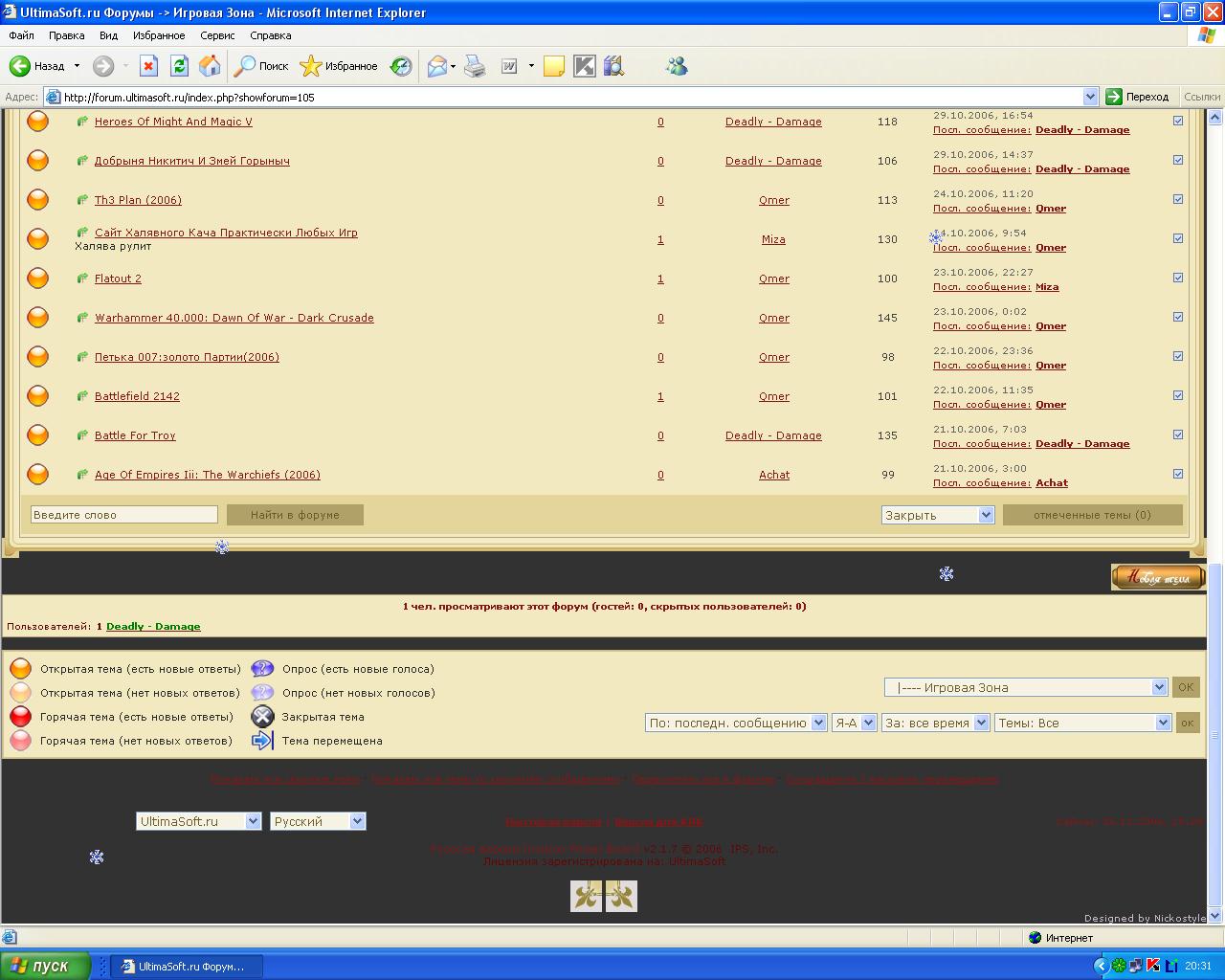The width and height of the screenshot is (1225, 980).
Task: Open the Правка menu
Action: click(66, 35)
